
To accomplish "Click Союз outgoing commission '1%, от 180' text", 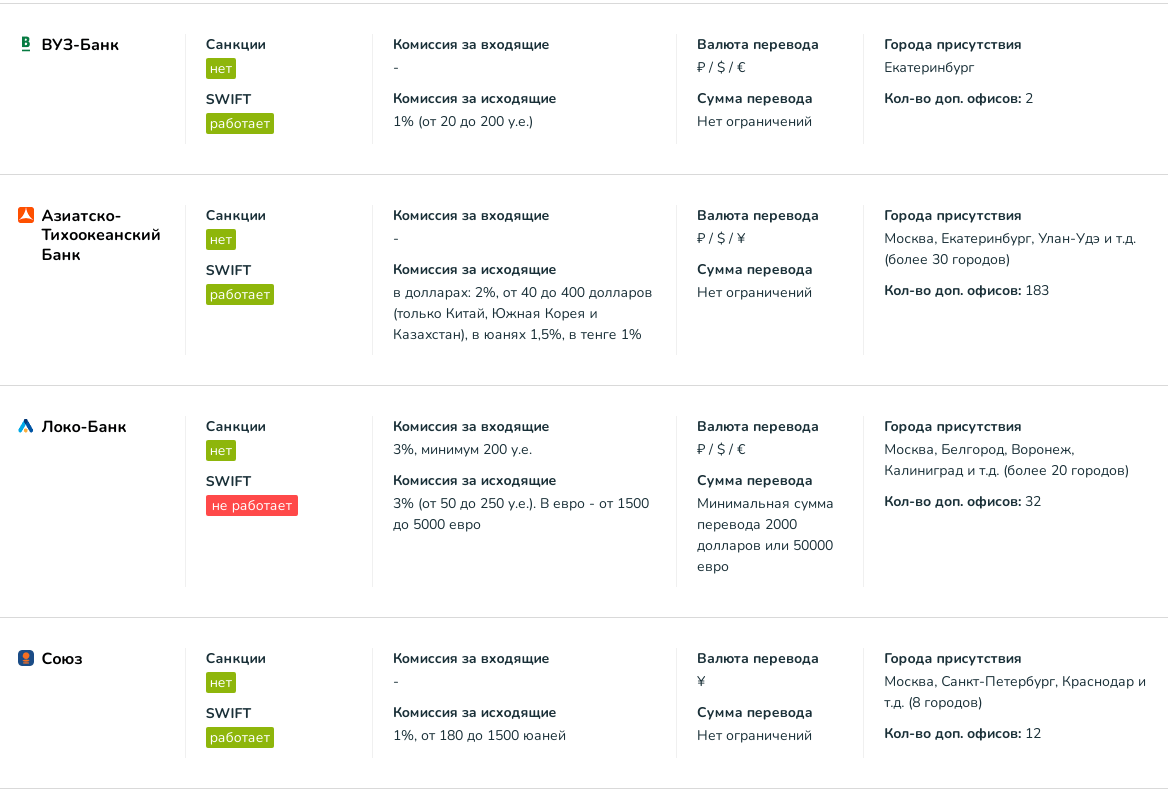I will (x=479, y=736).
